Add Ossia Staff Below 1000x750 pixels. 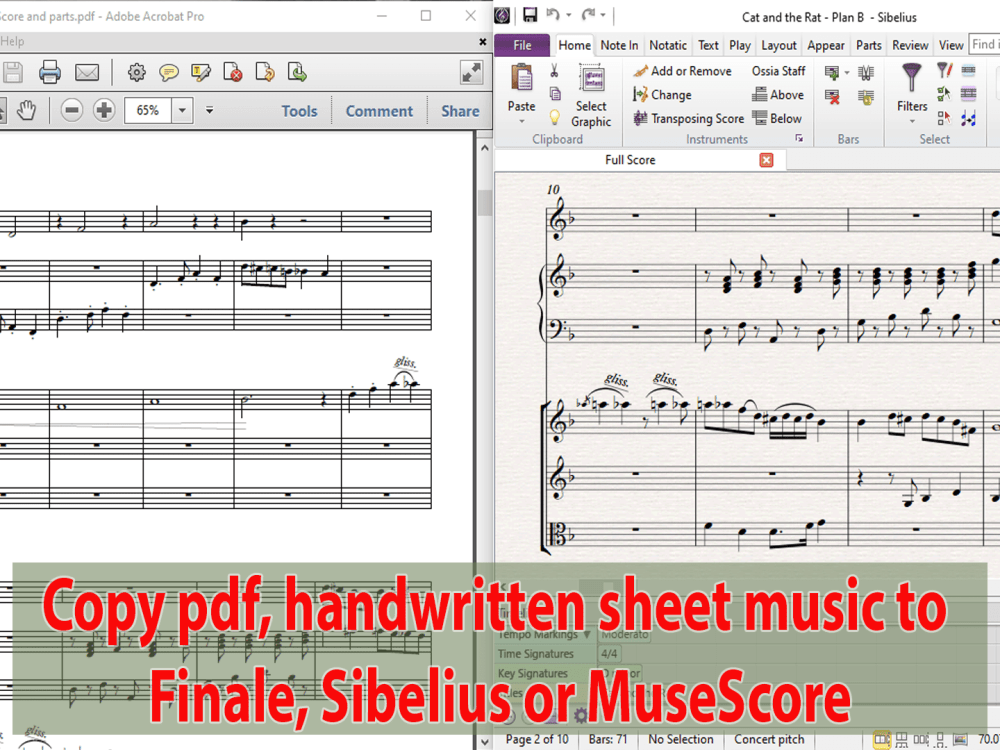pyautogui.click(x=776, y=119)
